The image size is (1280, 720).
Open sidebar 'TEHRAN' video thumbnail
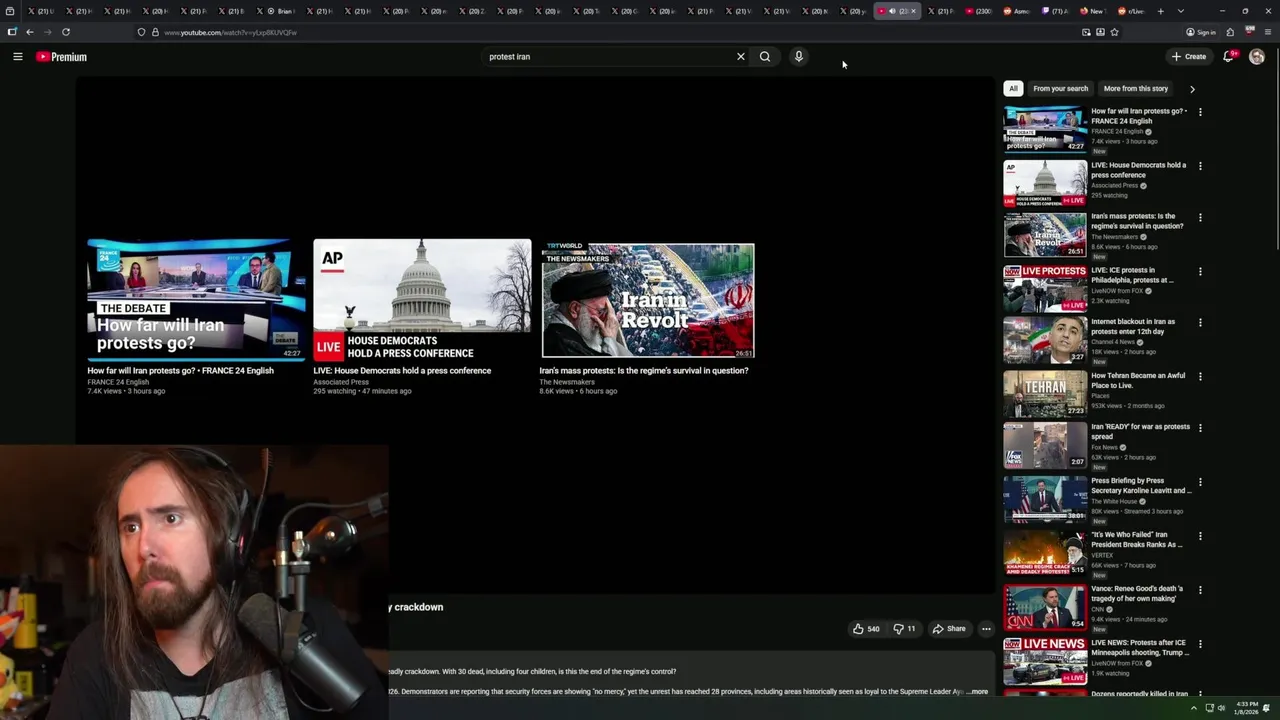tap(1045, 394)
